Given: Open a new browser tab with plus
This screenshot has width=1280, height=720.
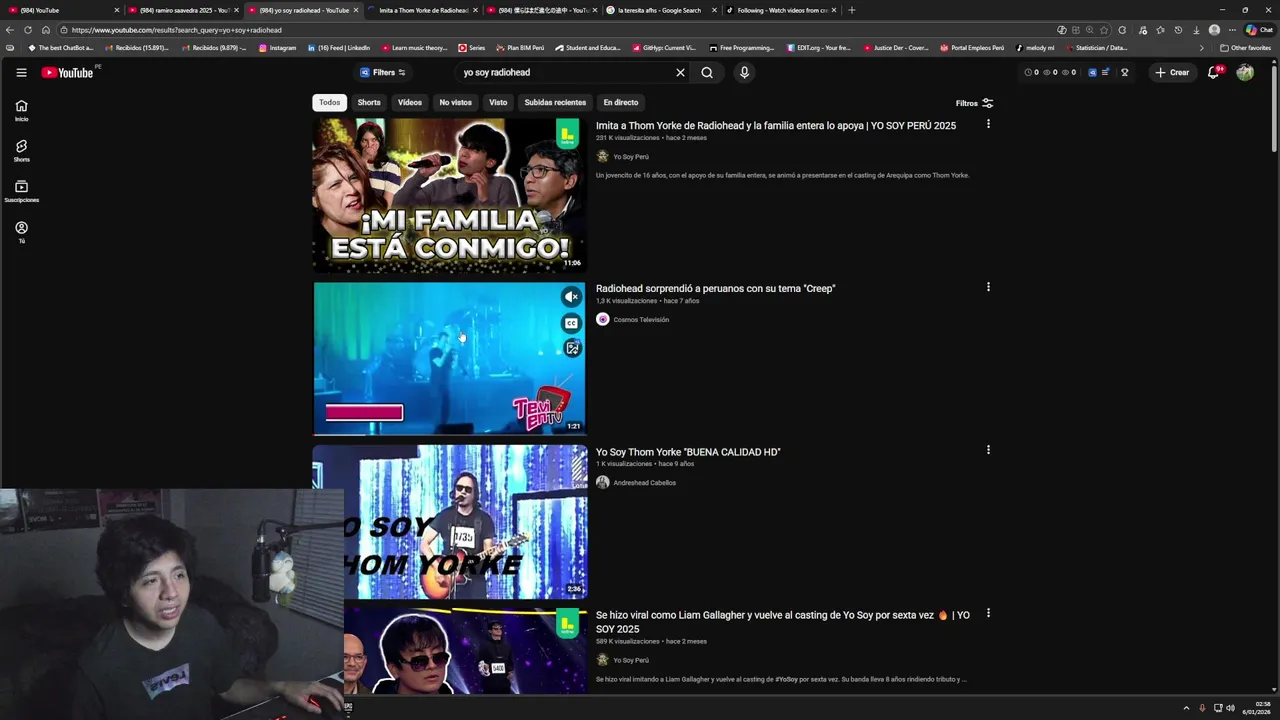Looking at the screenshot, I should [851, 10].
